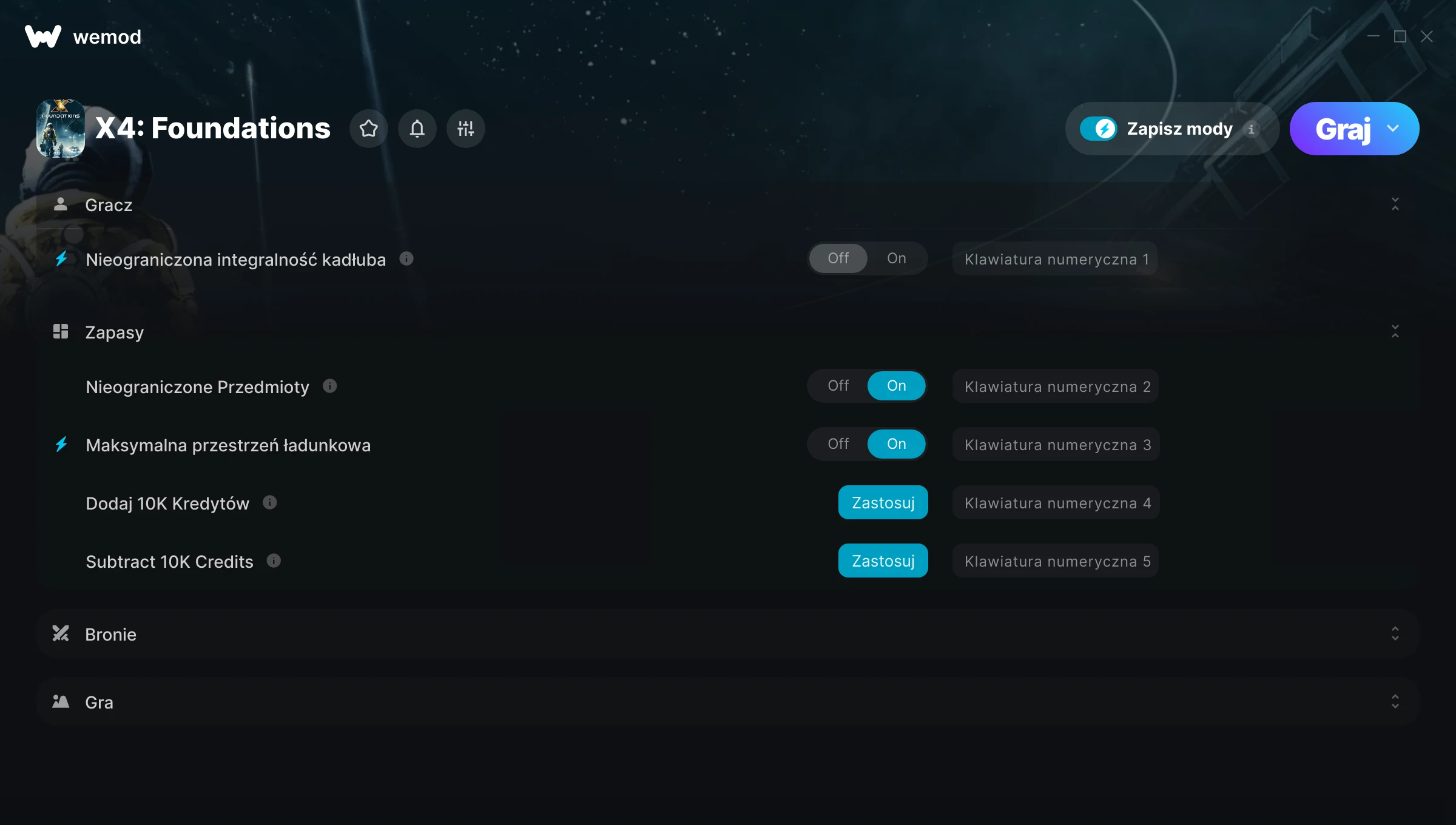Select the Subtract 10K Credits label

click(169, 561)
